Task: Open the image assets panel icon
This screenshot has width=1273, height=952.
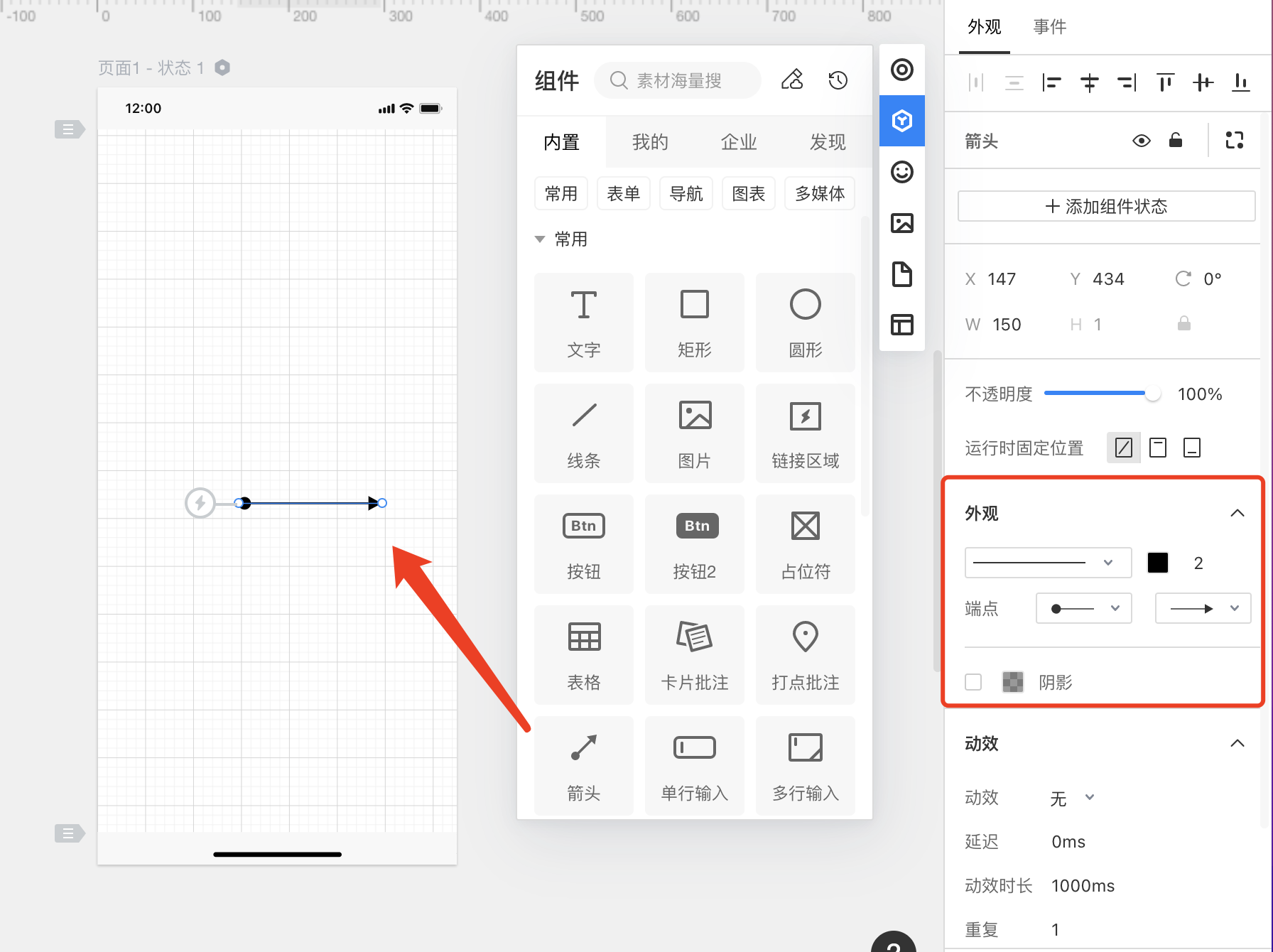Action: coord(902,223)
